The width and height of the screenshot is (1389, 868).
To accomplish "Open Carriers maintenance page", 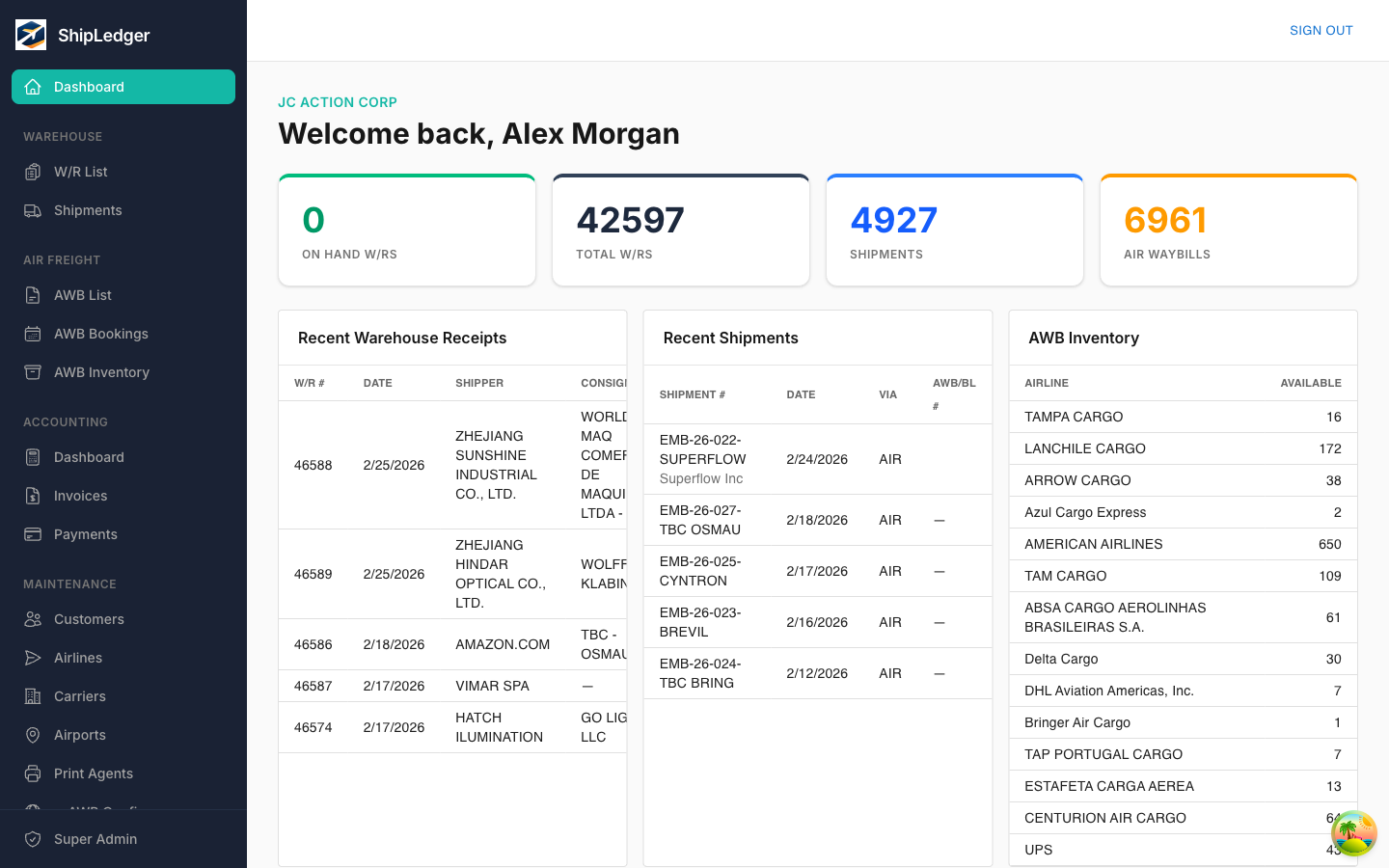I will click(123, 696).
